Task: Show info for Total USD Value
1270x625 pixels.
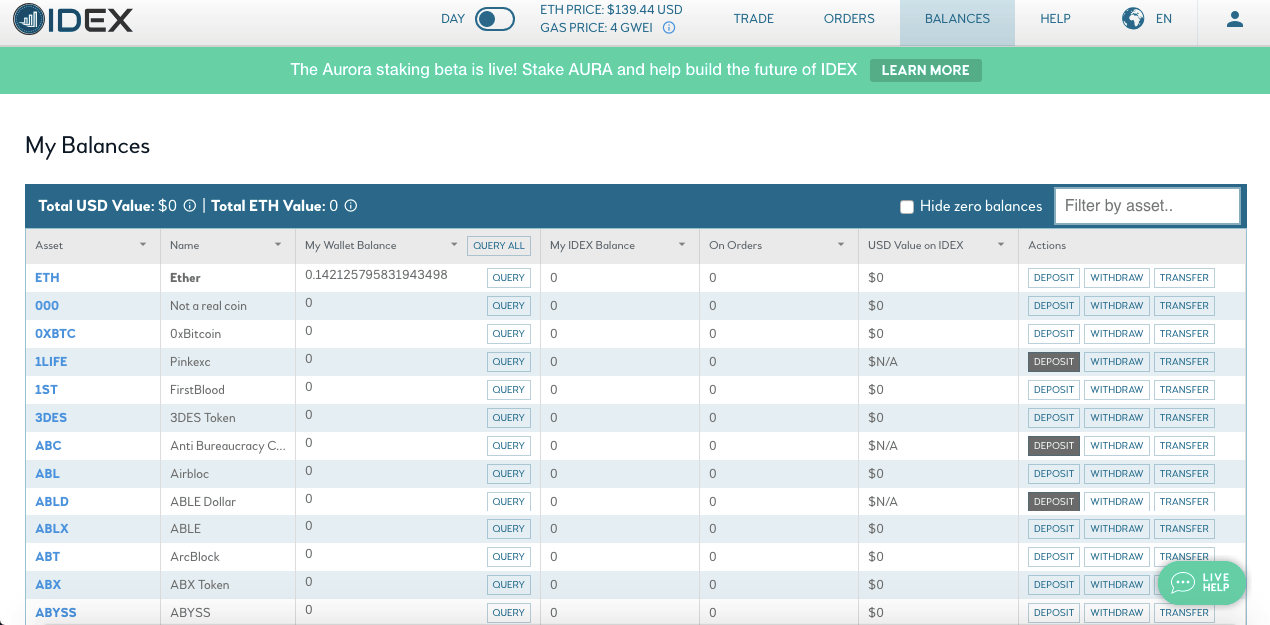Action: pos(189,206)
